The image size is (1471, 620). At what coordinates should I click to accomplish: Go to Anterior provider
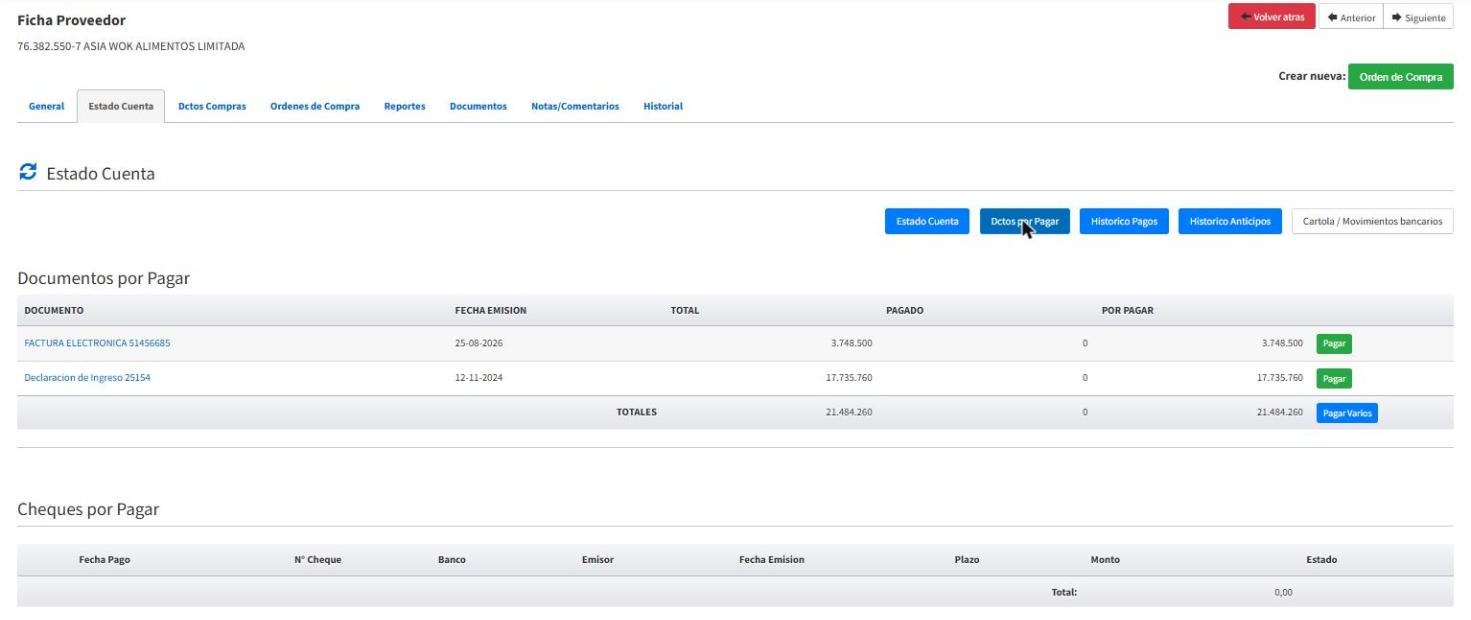click(x=1351, y=17)
